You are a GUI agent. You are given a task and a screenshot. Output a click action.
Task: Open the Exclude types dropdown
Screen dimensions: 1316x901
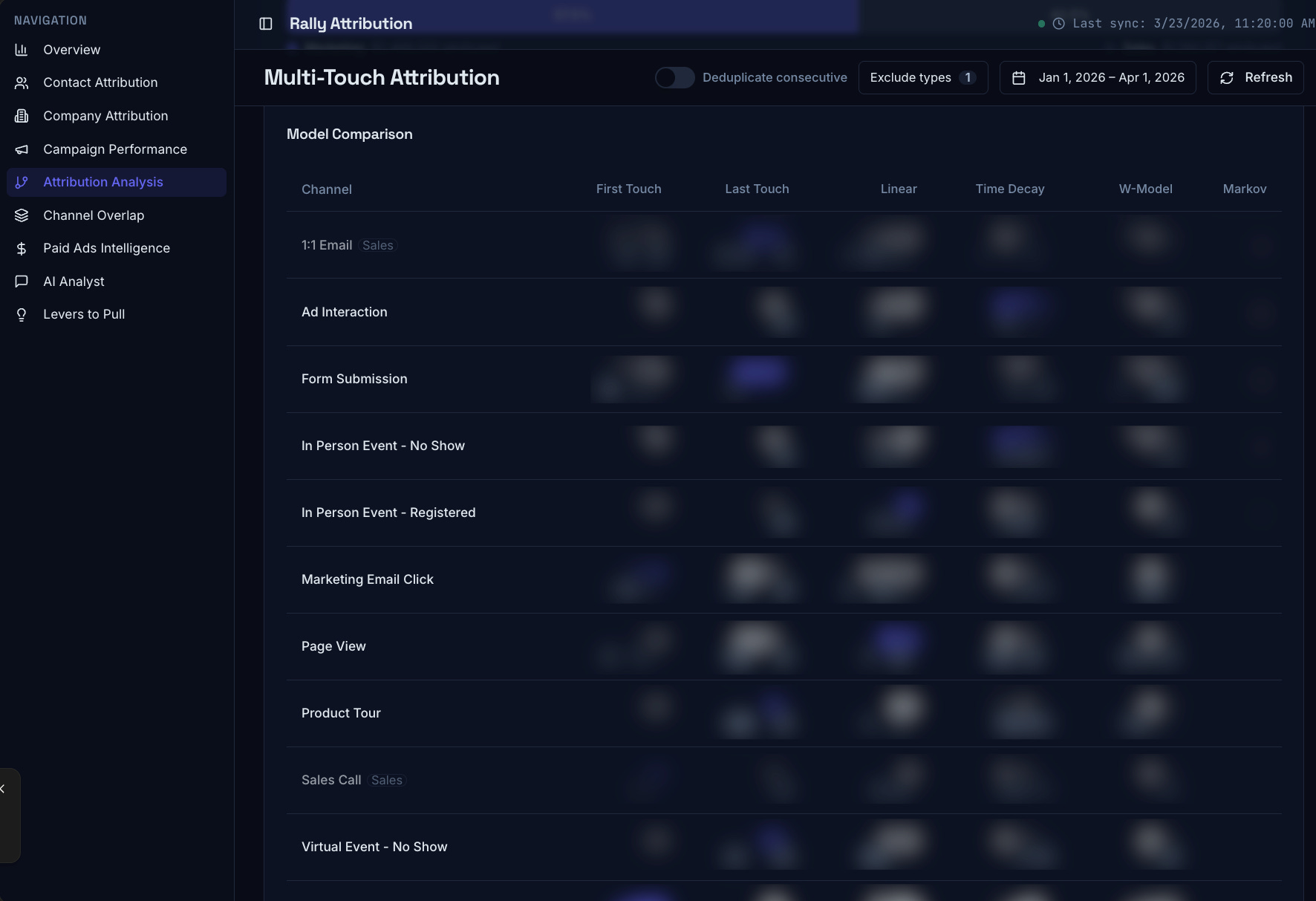pos(923,77)
